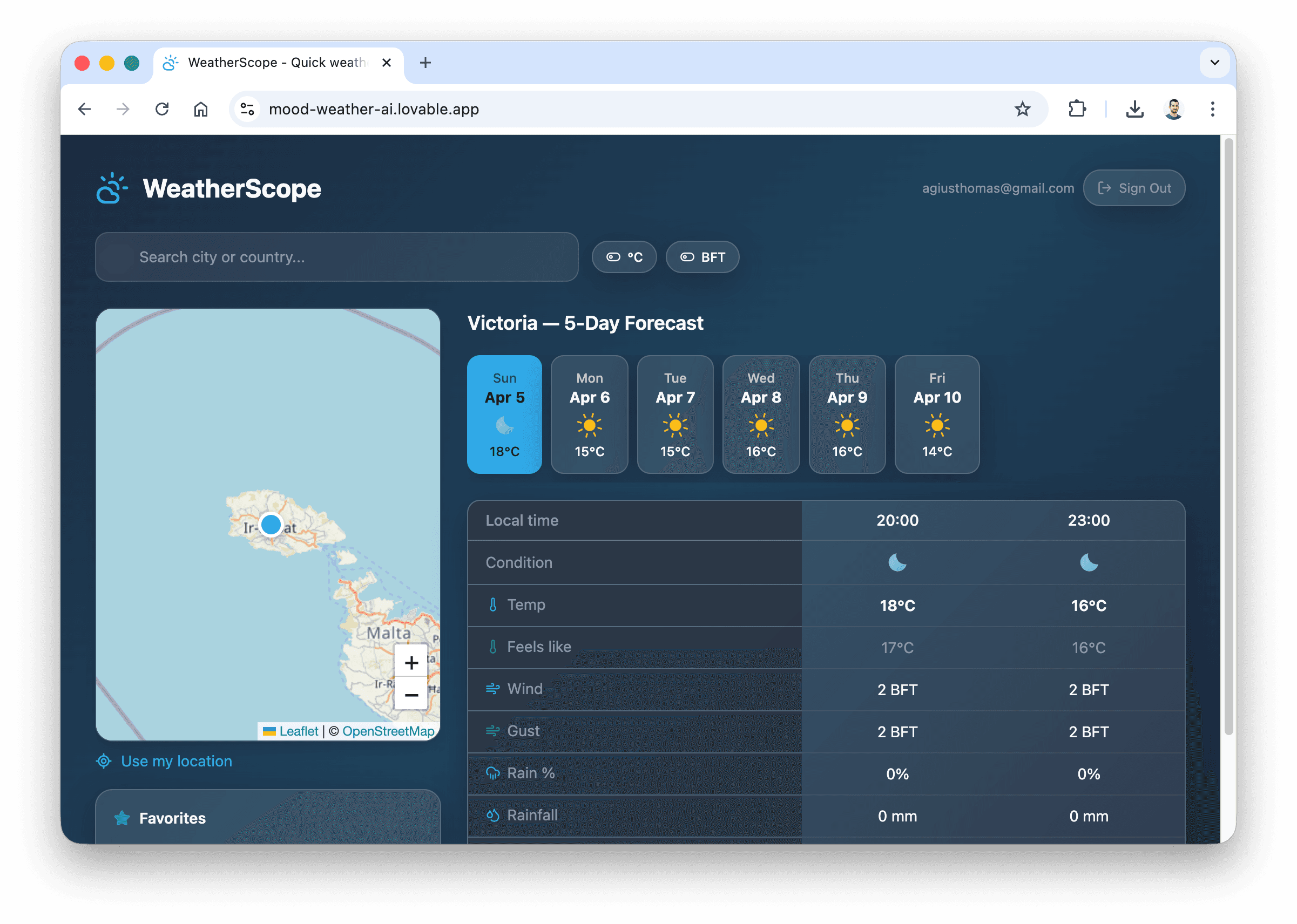Bookmark the page using the star icon
The image size is (1297, 924).
(1023, 108)
